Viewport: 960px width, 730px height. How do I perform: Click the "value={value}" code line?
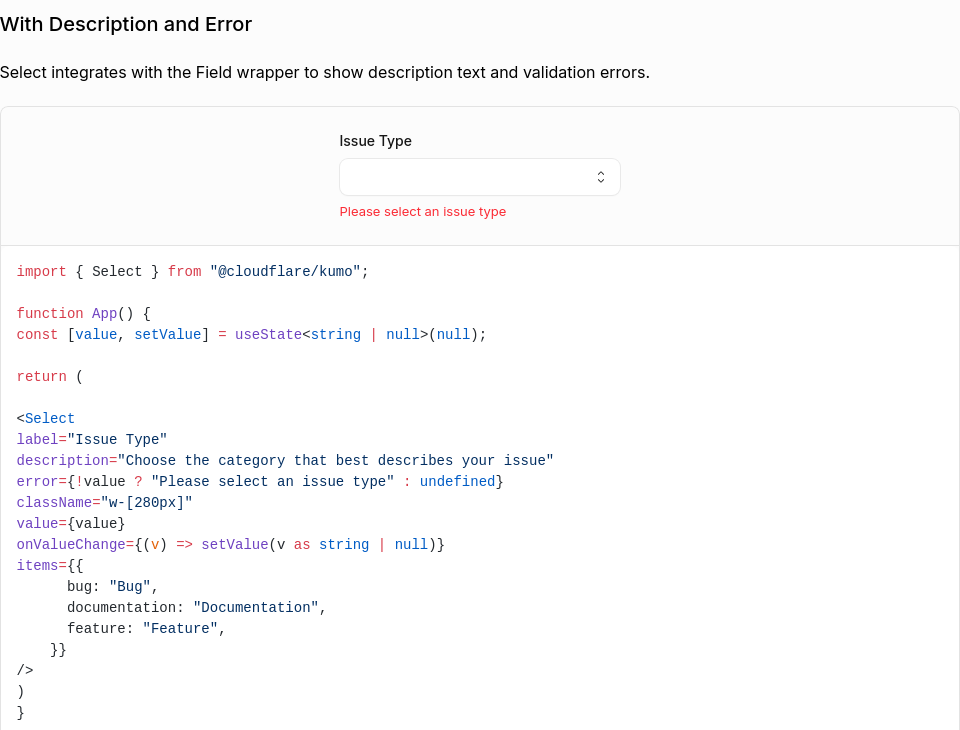[70, 524]
